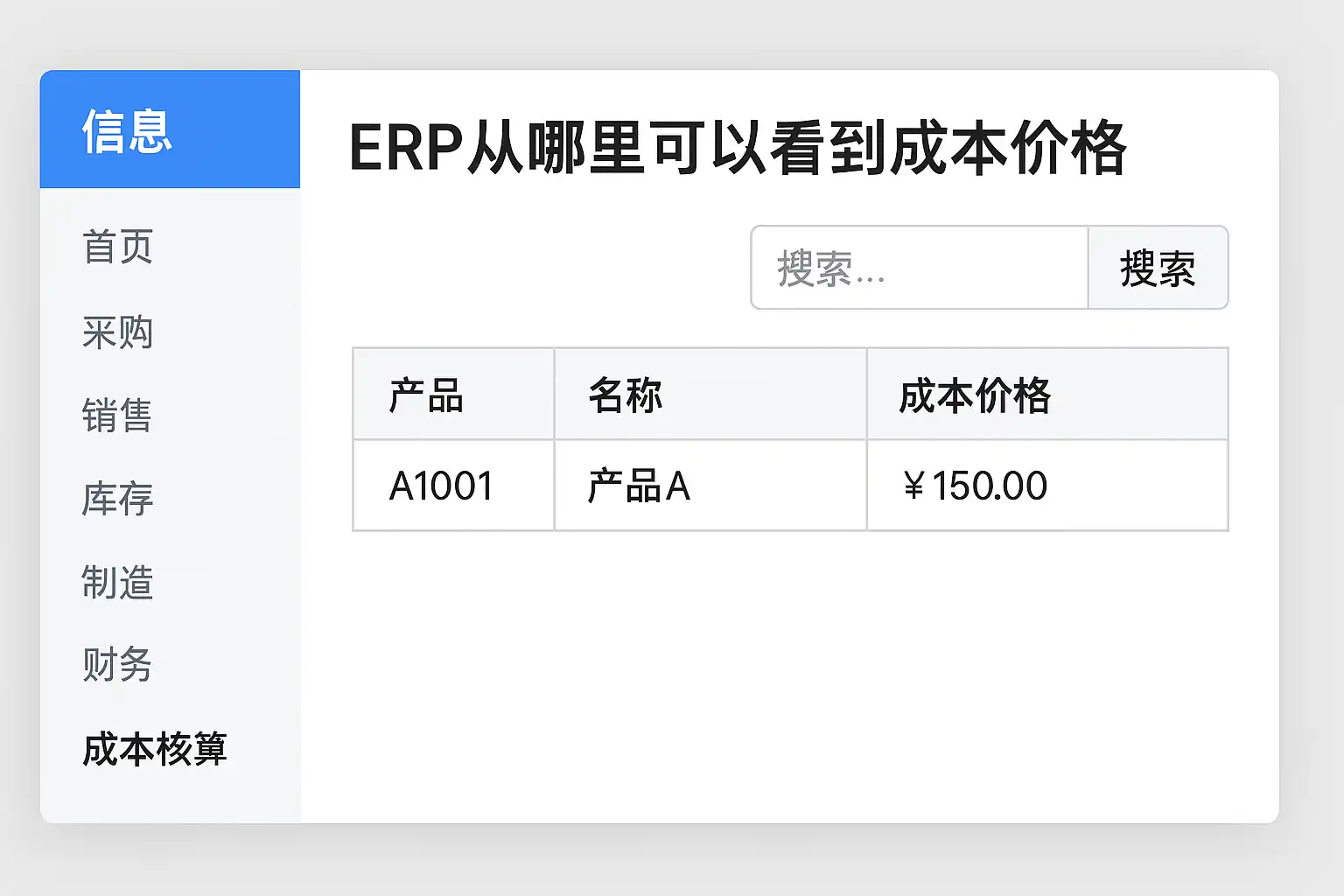Focus the 搜索... input field
The height and width of the screenshot is (896, 1344).
[x=919, y=268]
